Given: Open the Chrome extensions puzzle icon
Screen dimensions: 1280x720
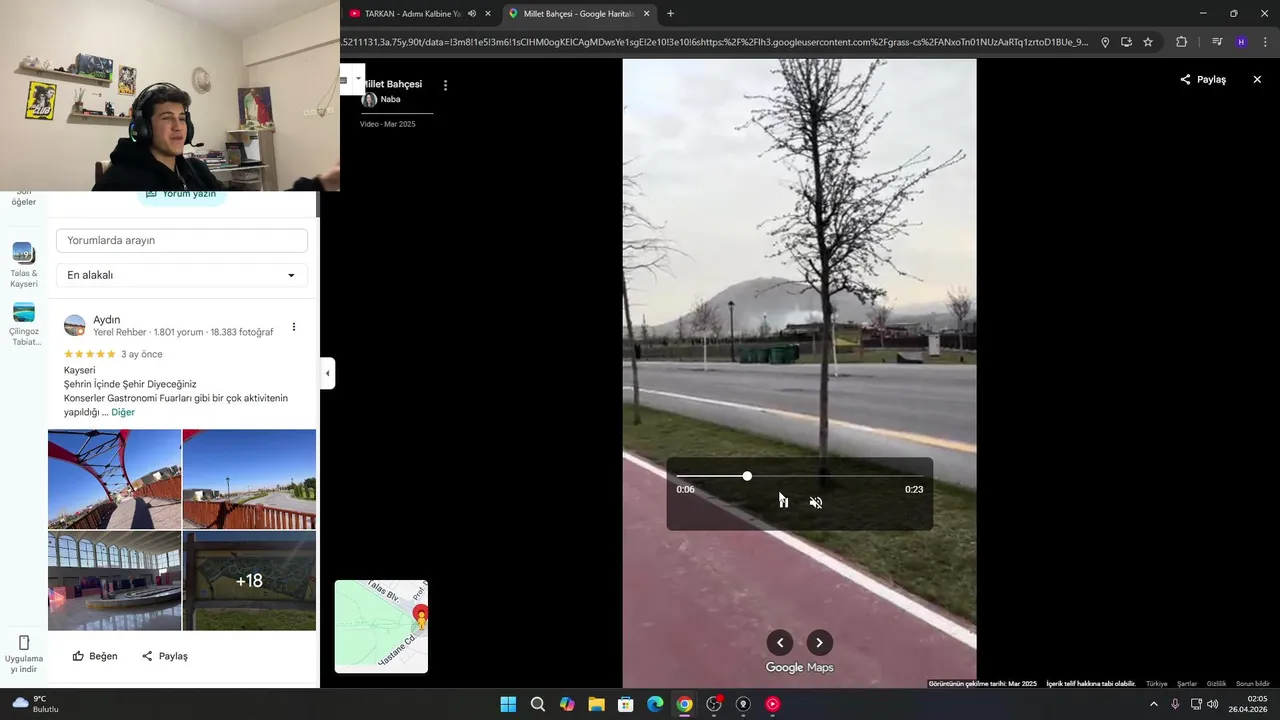Looking at the screenshot, I should (1181, 42).
